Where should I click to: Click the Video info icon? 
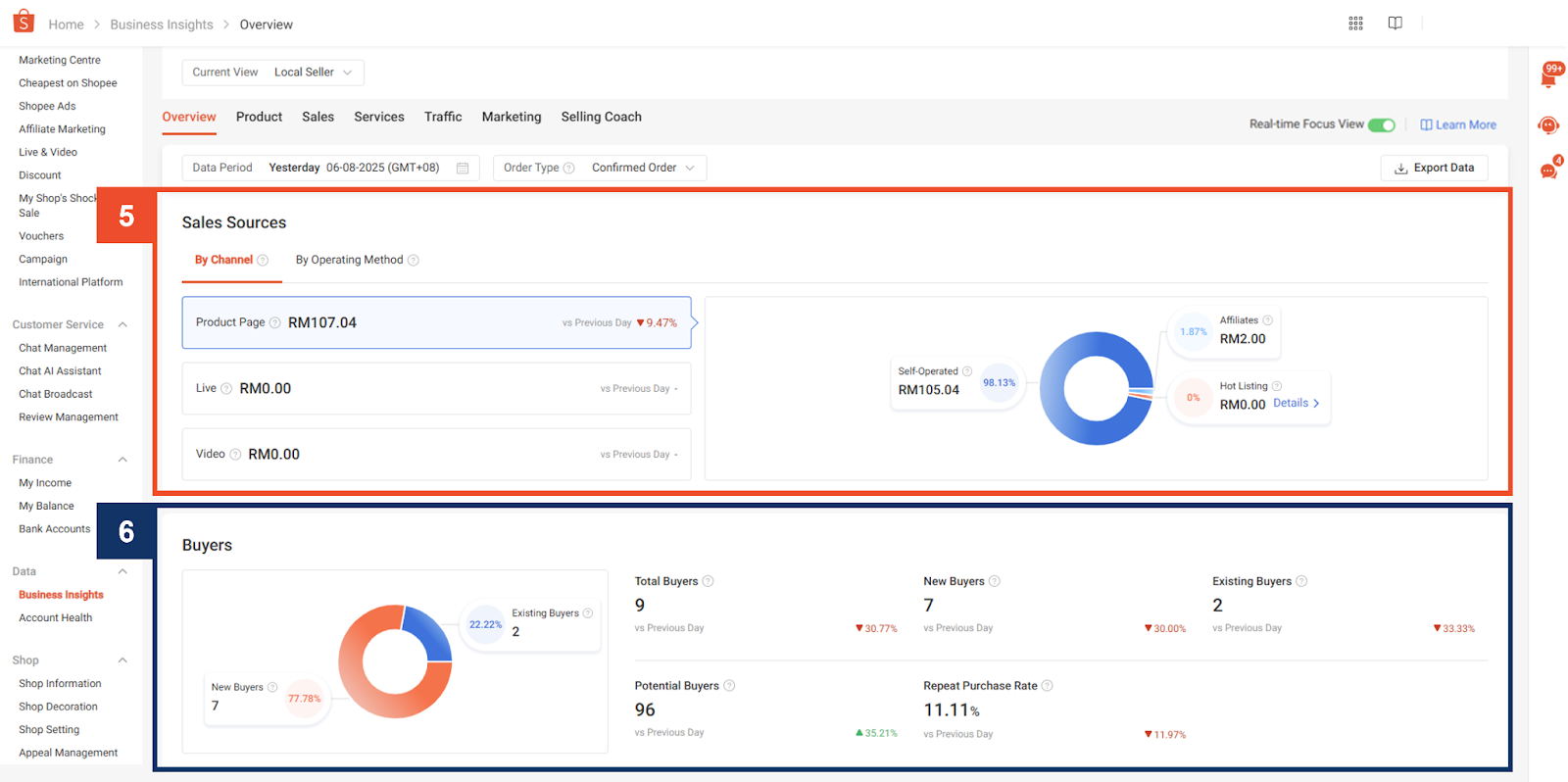pos(235,455)
